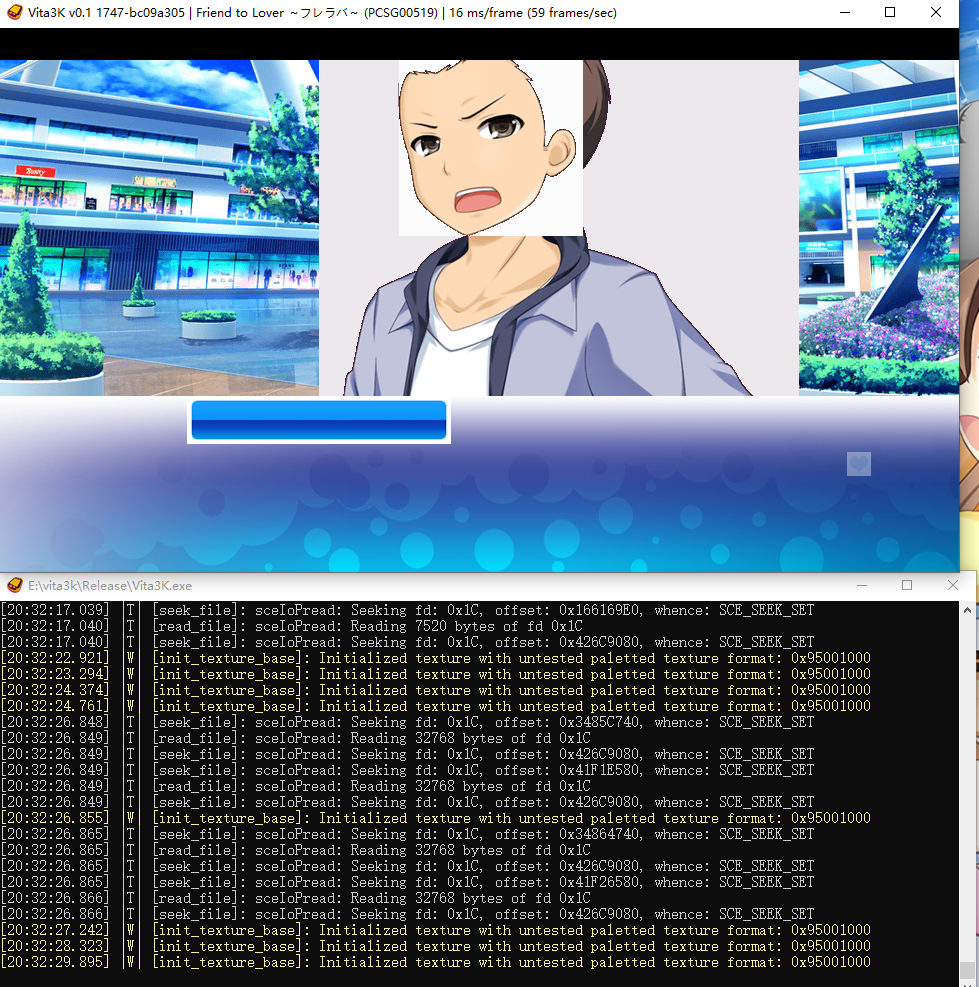The image size is (979, 987).
Task: Click the angry character's face portrait
Action: pos(490,148)
